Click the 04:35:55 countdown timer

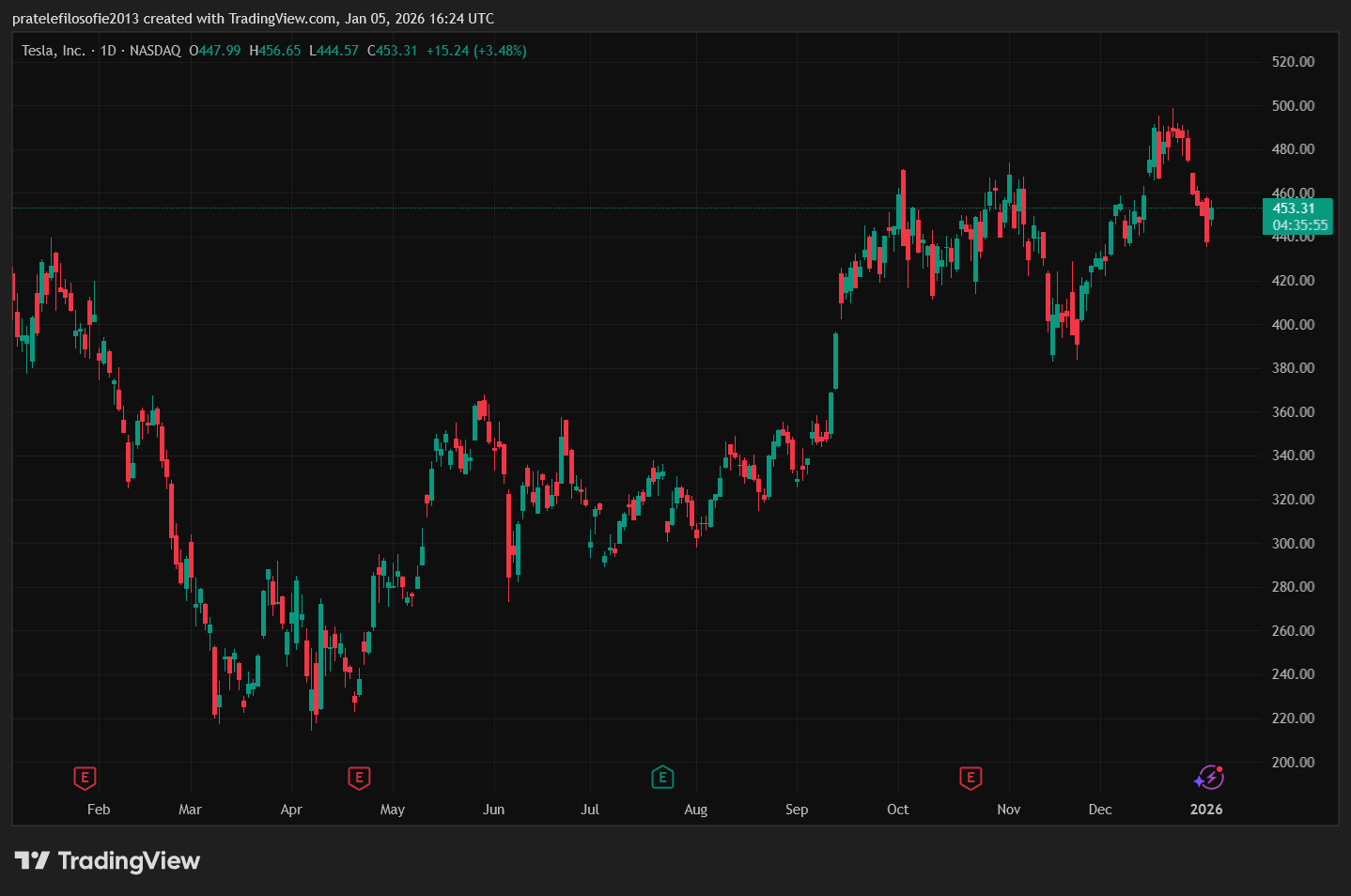click(1299, 225)
